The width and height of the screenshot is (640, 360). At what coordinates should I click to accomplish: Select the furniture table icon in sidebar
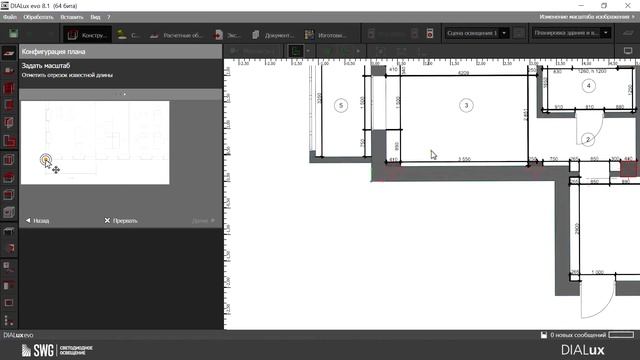(9, 231)
